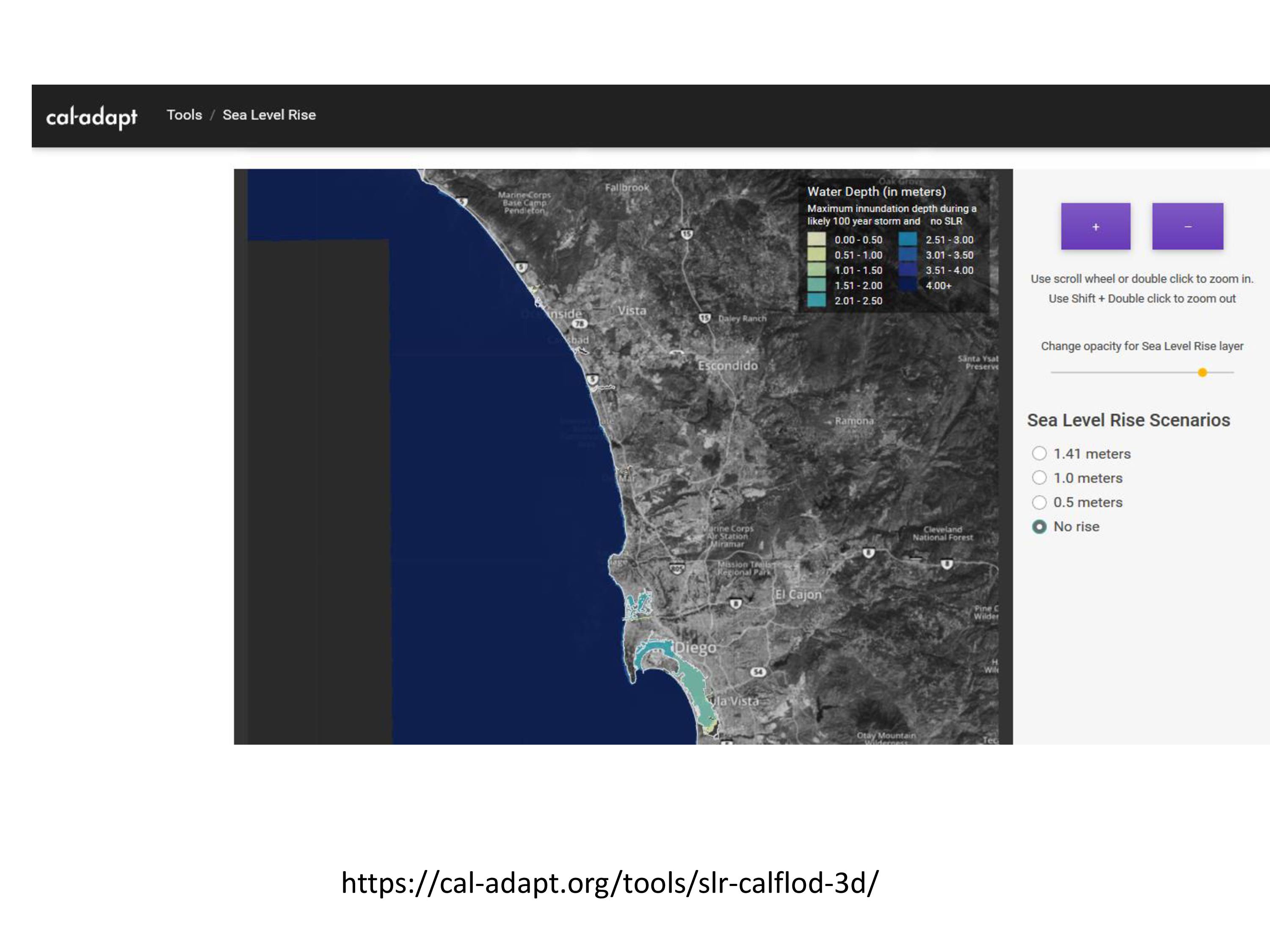Click the El Cajon map label
The height and width of the screenshot is (952, 1270).
pos(798,594)
